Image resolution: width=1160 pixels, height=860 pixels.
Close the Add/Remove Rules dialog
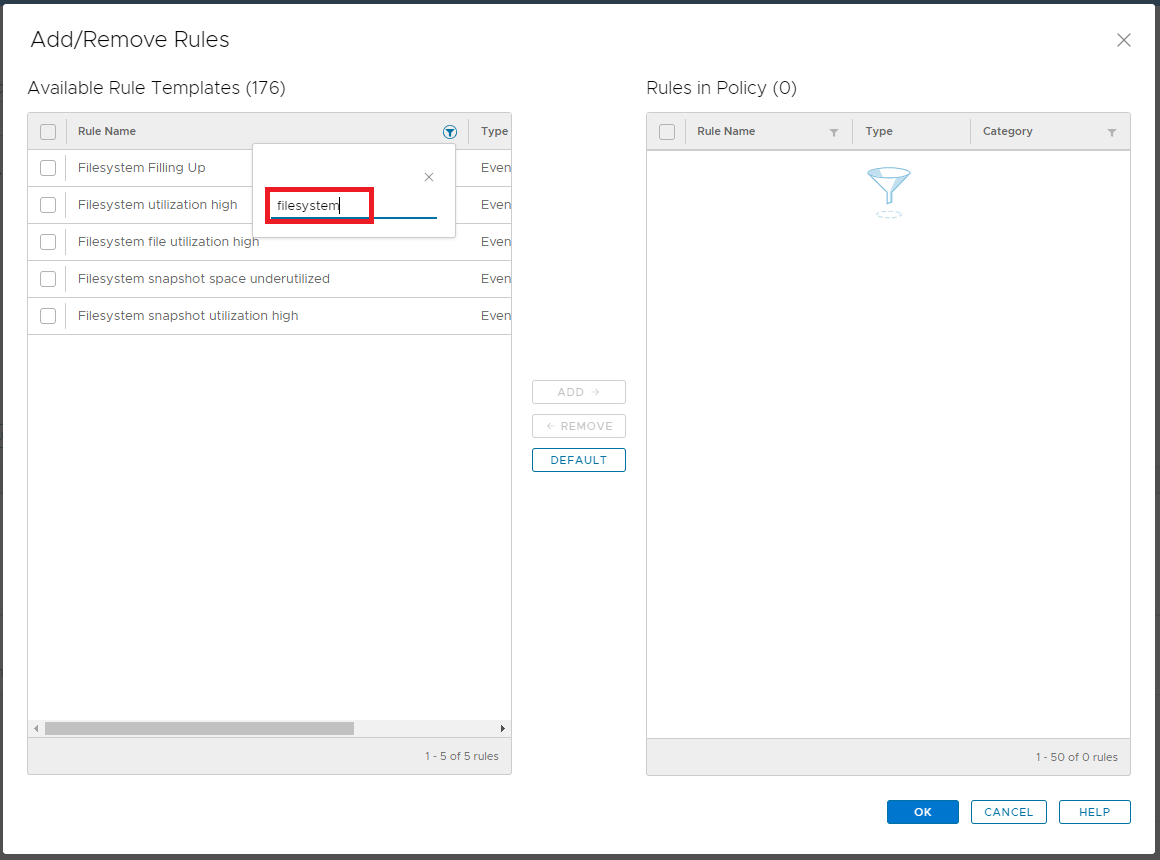pyautogui.click(x=1124, y=40)
